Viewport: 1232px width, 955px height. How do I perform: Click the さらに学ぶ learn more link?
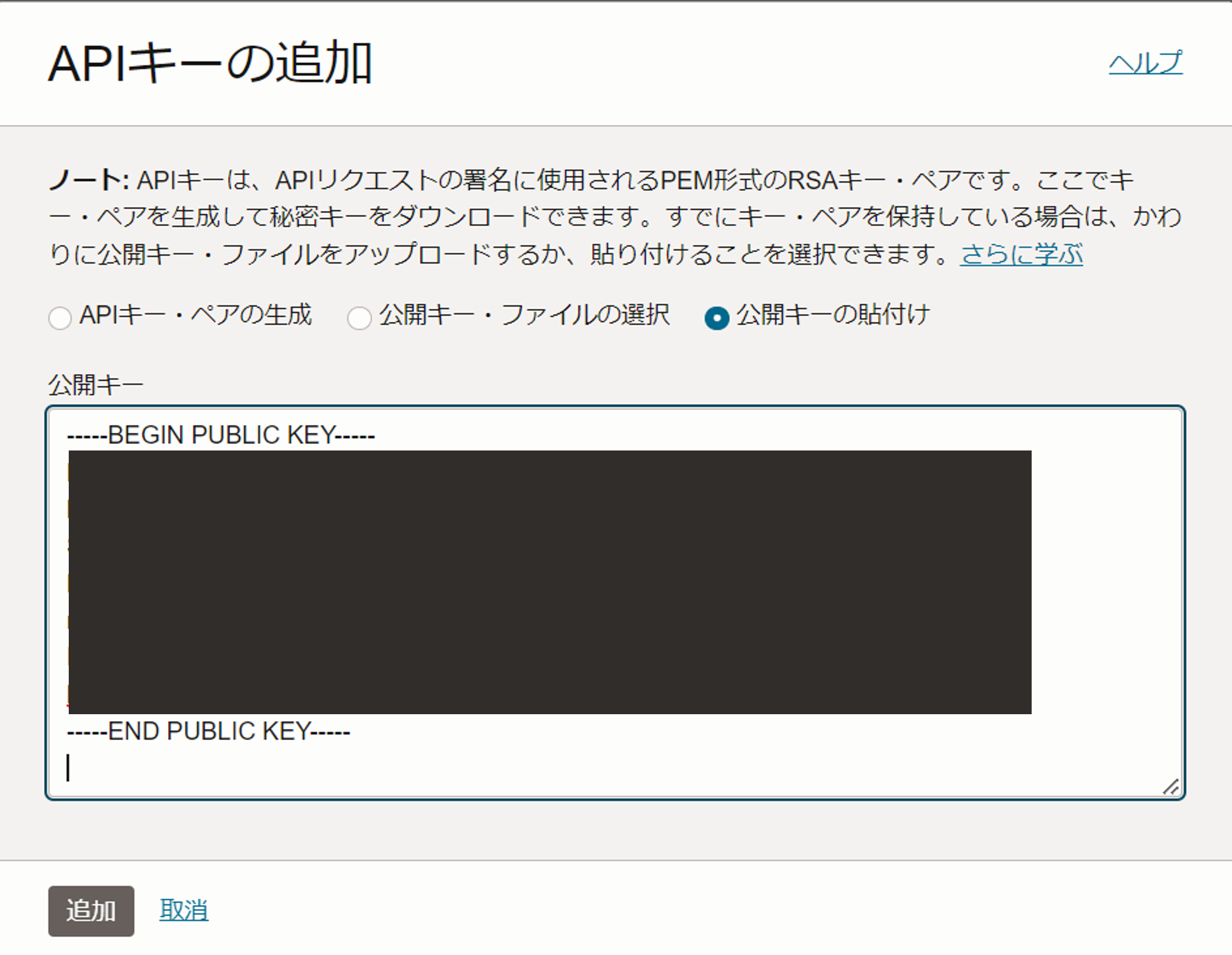[1021, 254]
